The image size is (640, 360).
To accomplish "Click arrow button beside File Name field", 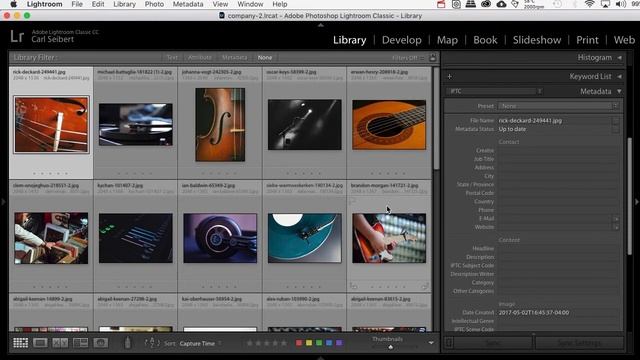I will [616, 120].
